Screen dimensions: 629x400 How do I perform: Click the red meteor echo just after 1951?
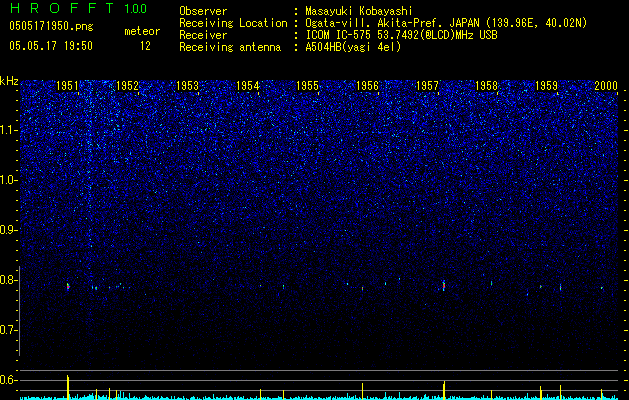tap(68, 286)
